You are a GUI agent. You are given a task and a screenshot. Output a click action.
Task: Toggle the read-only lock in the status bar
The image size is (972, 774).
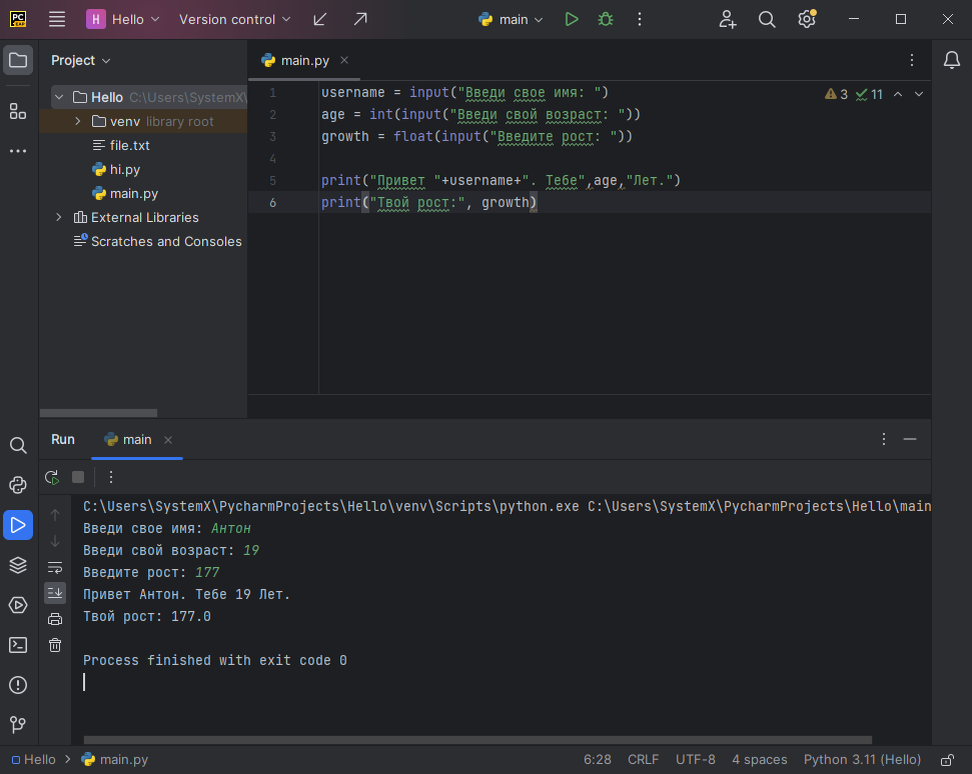point(947,760)
